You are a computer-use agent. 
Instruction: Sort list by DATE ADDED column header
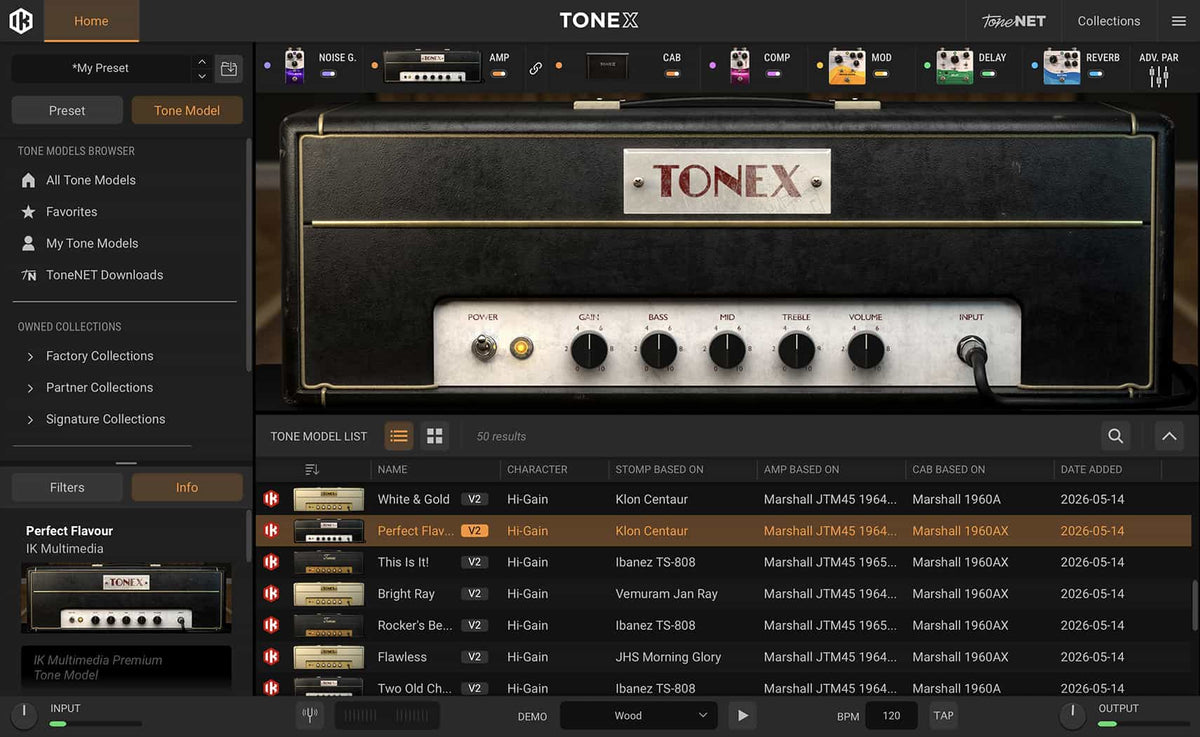[x=1091, y=469]
